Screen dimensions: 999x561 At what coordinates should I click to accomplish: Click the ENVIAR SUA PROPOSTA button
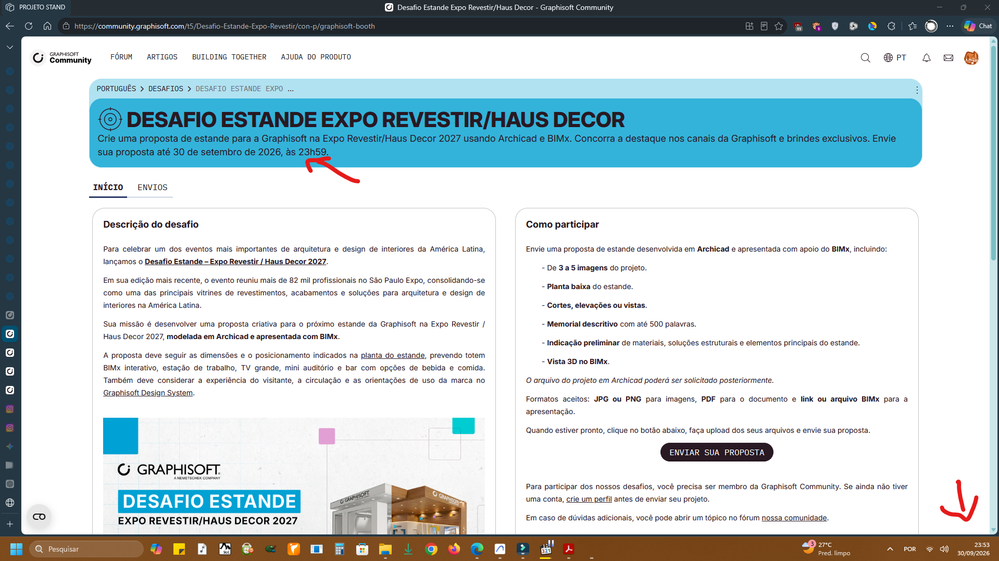(x=717, y=452)
